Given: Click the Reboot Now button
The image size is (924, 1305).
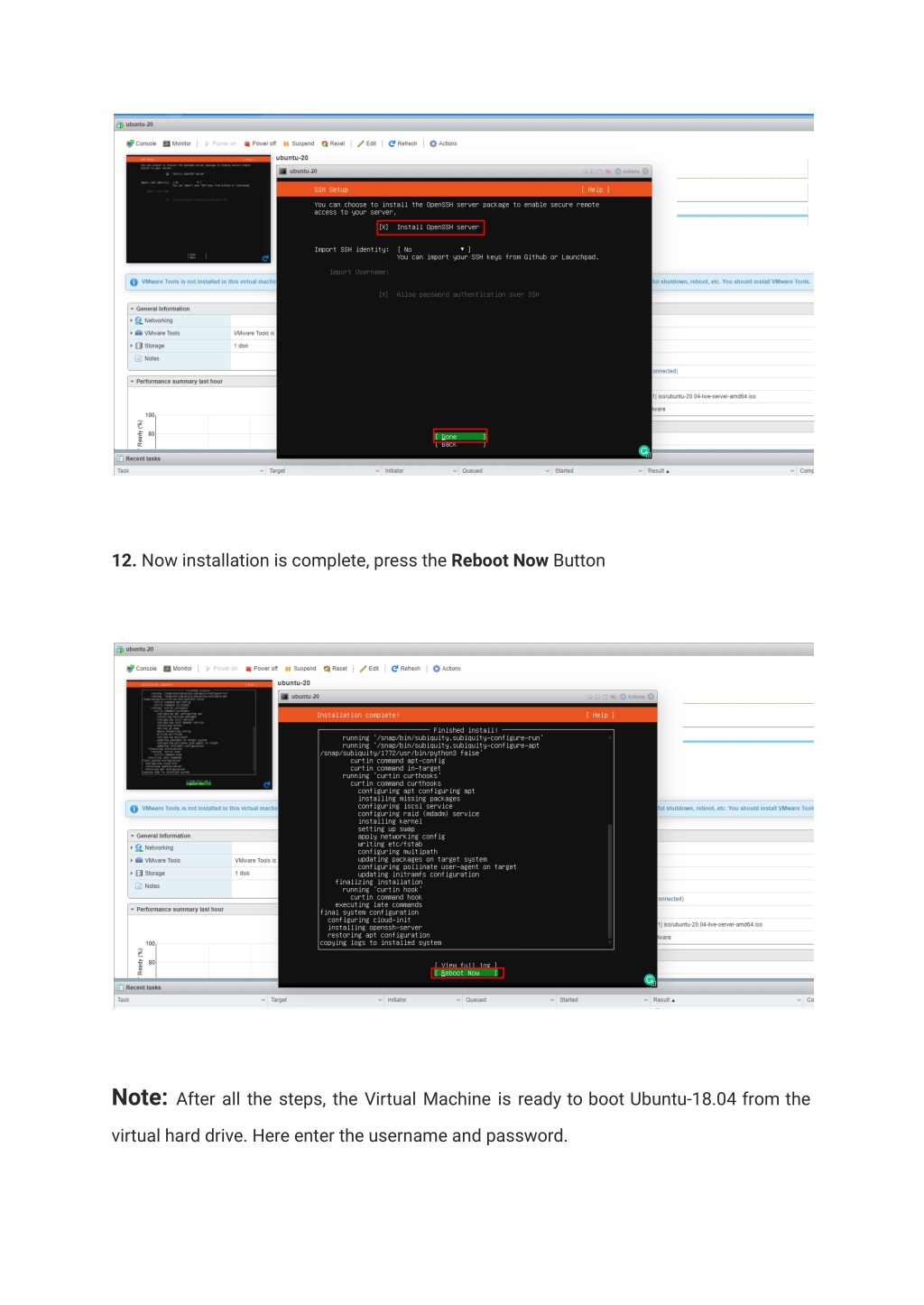Looking at the screenshot, I should [x=467, y=973].
